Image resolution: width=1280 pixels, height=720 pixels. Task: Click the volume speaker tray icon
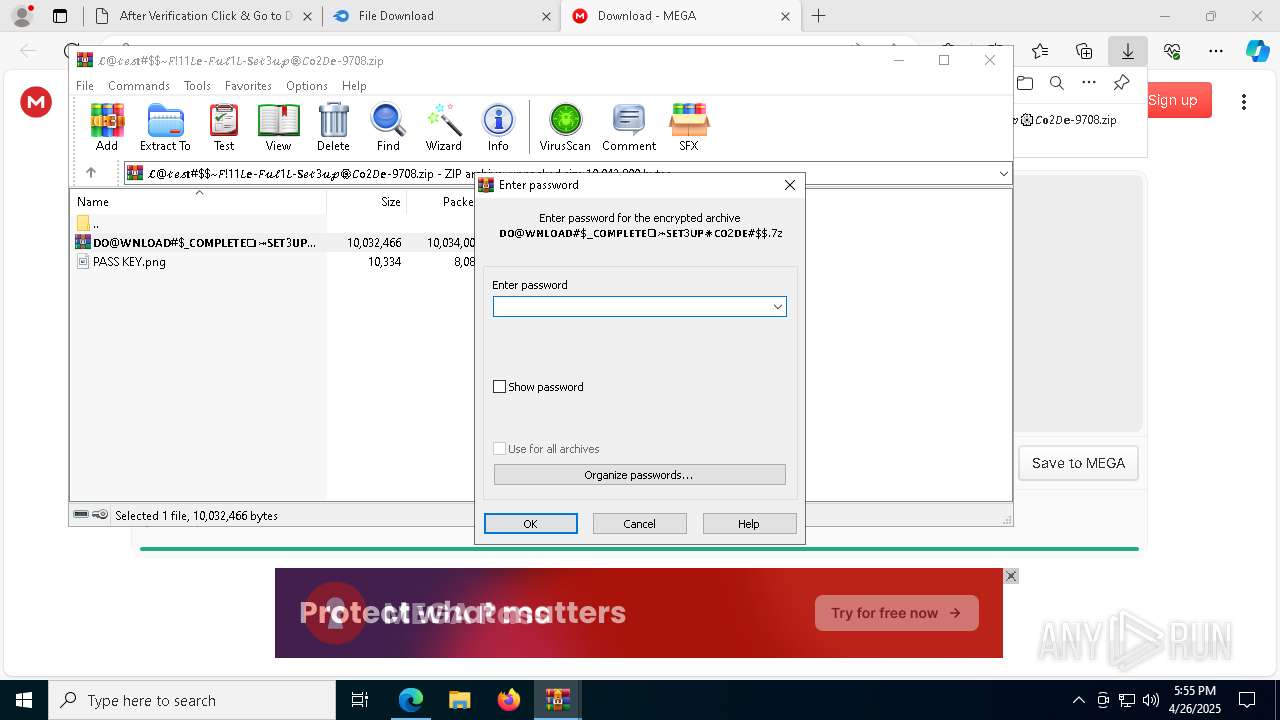coord(1151,700)
